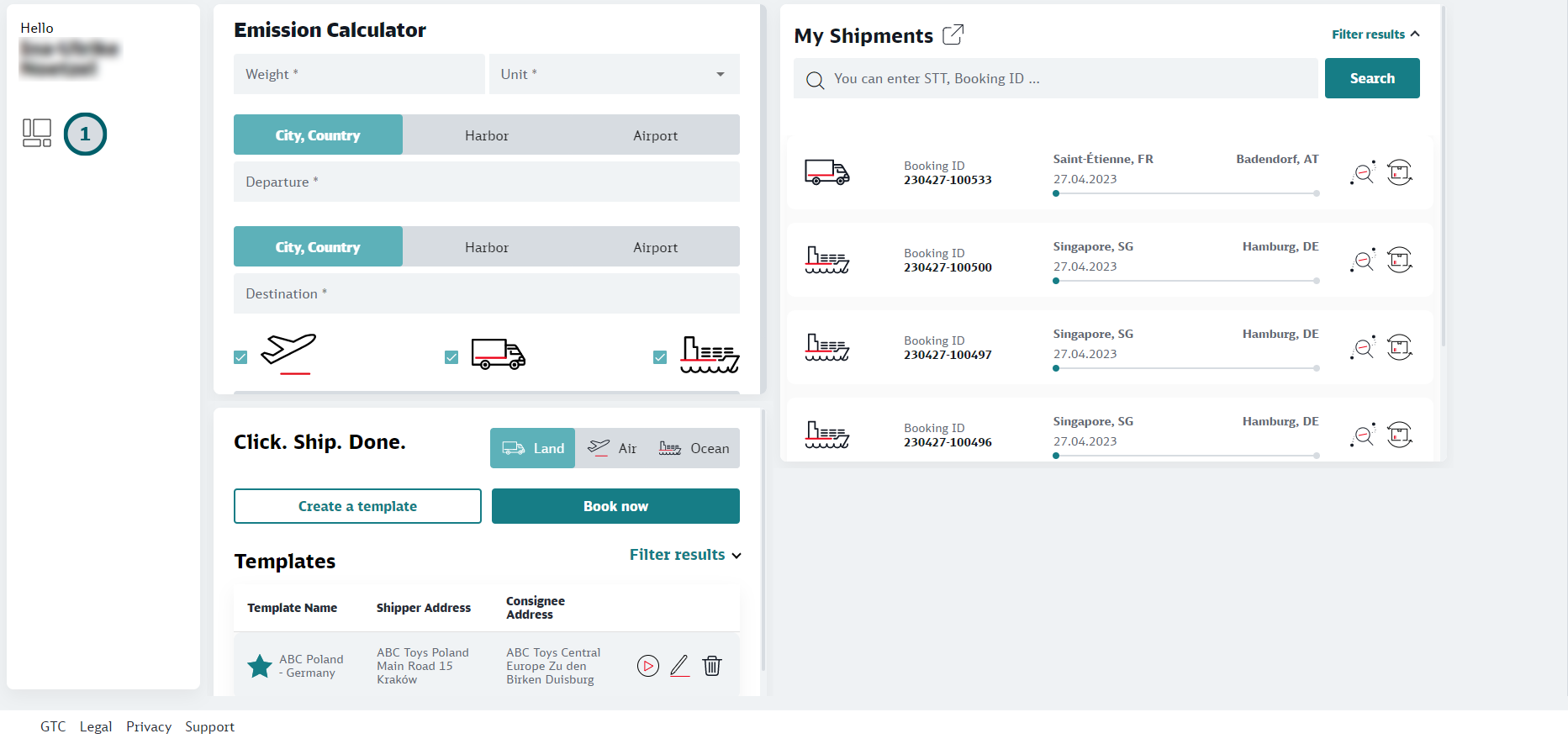Viewport: 1568px width, 744px height.
Task: Disable the ocean freight ship checkbox
Action: 660,357
